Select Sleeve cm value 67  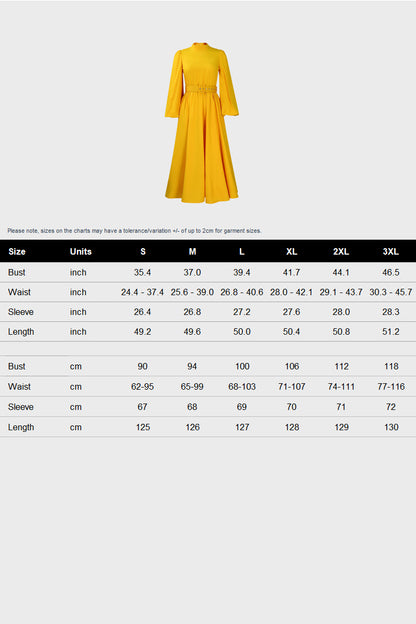coord(143,407)
